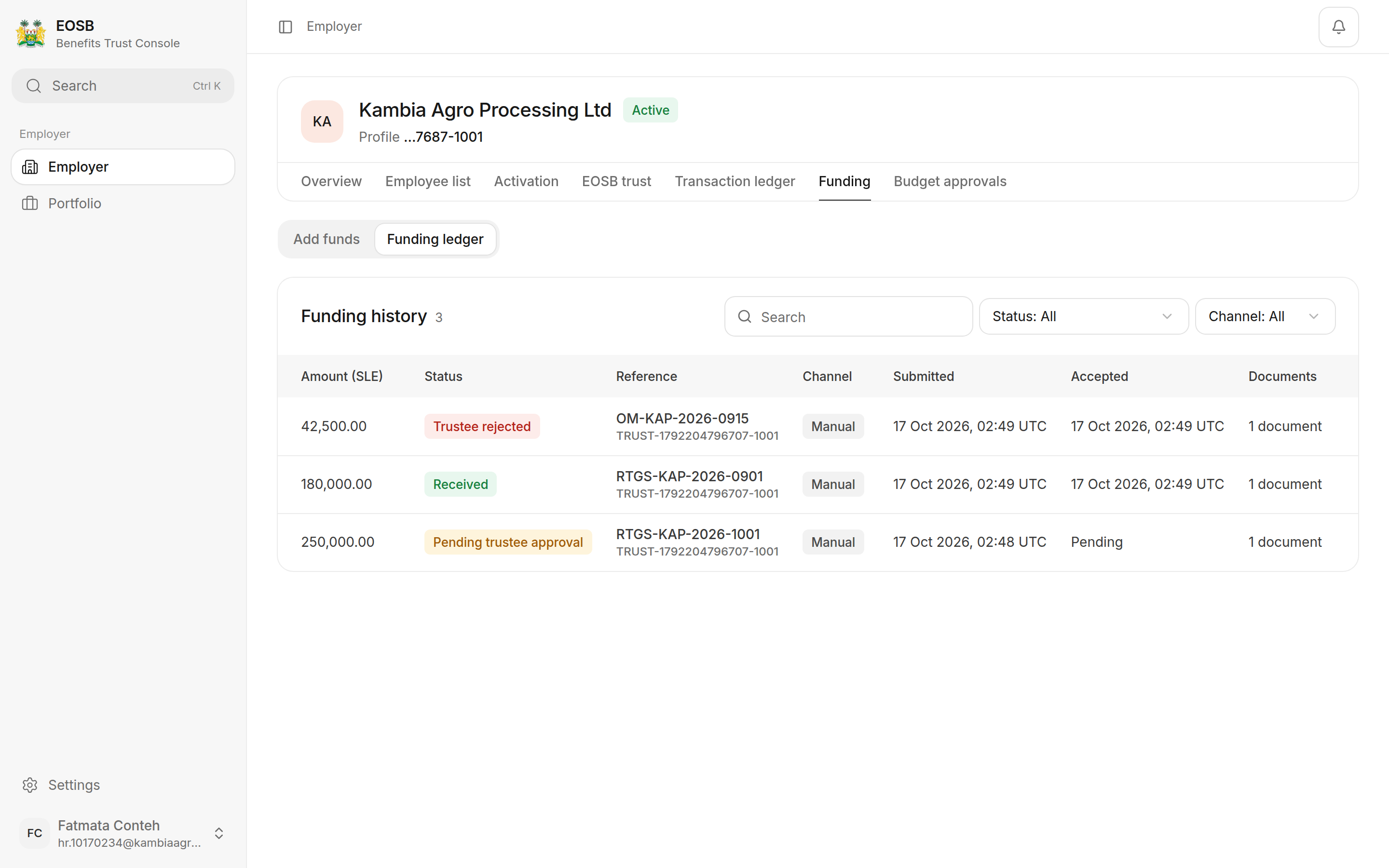The image size is (1389, 868).
Task: Open the Status: All filter dropdown
Action: pos(1083,316)
